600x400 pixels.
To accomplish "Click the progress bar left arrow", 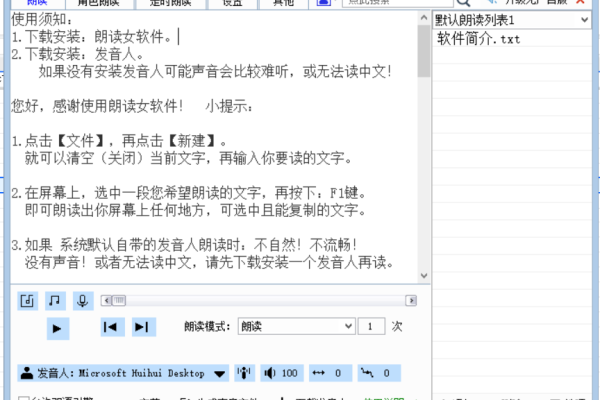I will click(106, 300).
